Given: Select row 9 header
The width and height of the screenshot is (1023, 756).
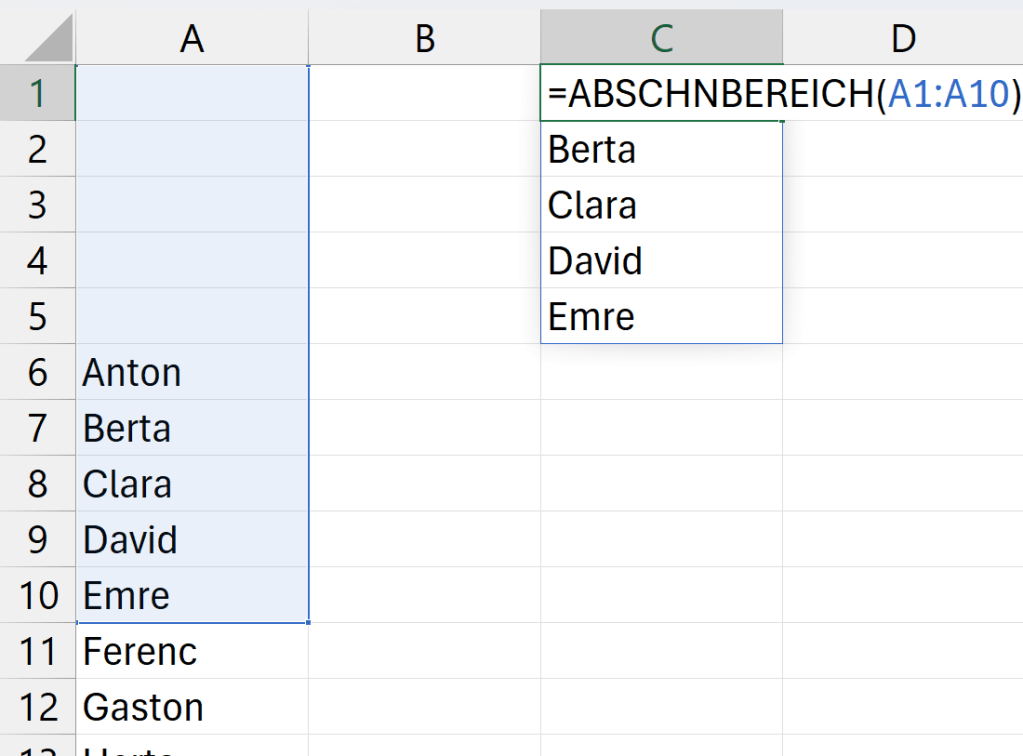Looking at the screenshot, I should pyautogui.click(x=38, y=540).
